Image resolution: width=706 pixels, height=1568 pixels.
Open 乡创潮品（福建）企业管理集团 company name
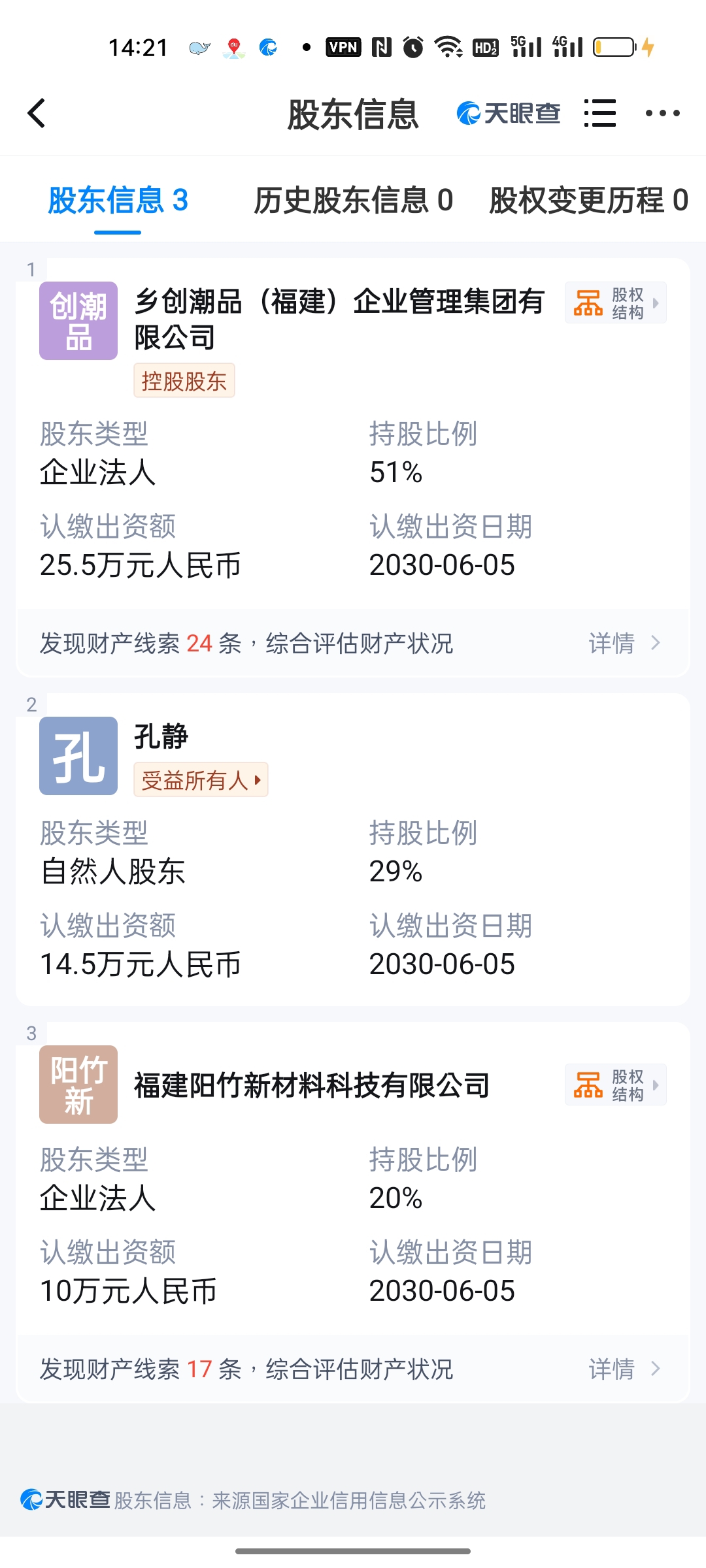pyautogui.click(x=339, y=319)
